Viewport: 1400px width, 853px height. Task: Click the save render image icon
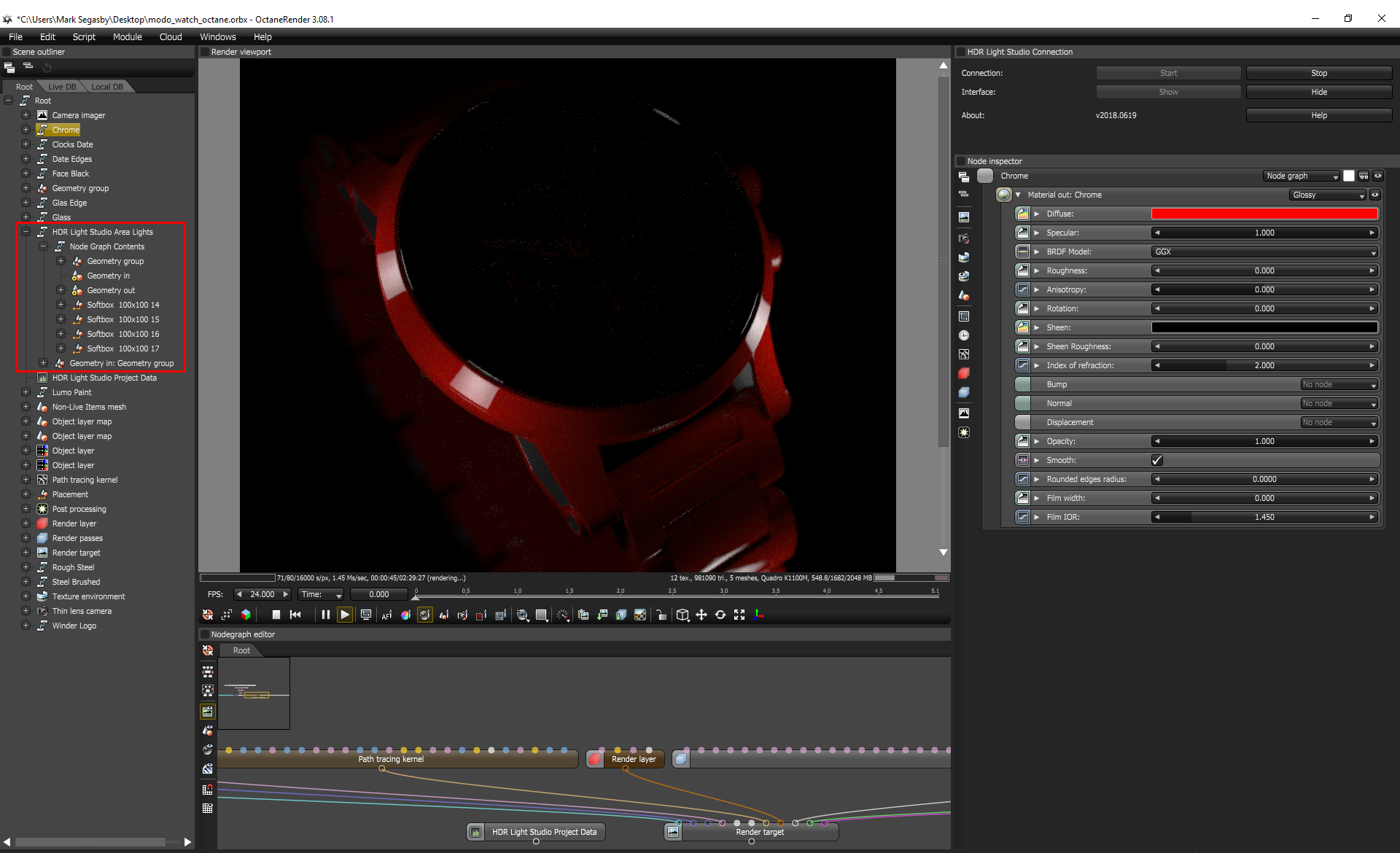602,615
